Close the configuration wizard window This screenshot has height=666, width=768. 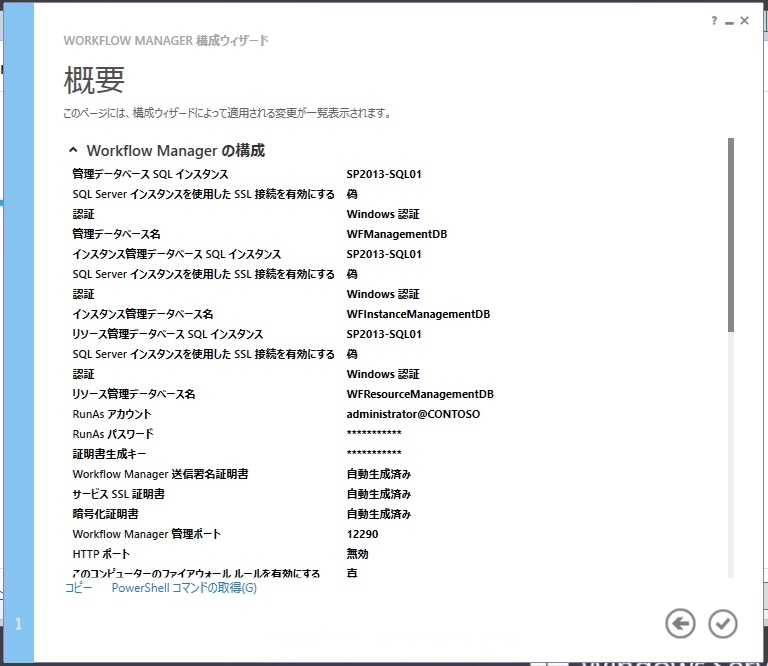click(744, 21)
